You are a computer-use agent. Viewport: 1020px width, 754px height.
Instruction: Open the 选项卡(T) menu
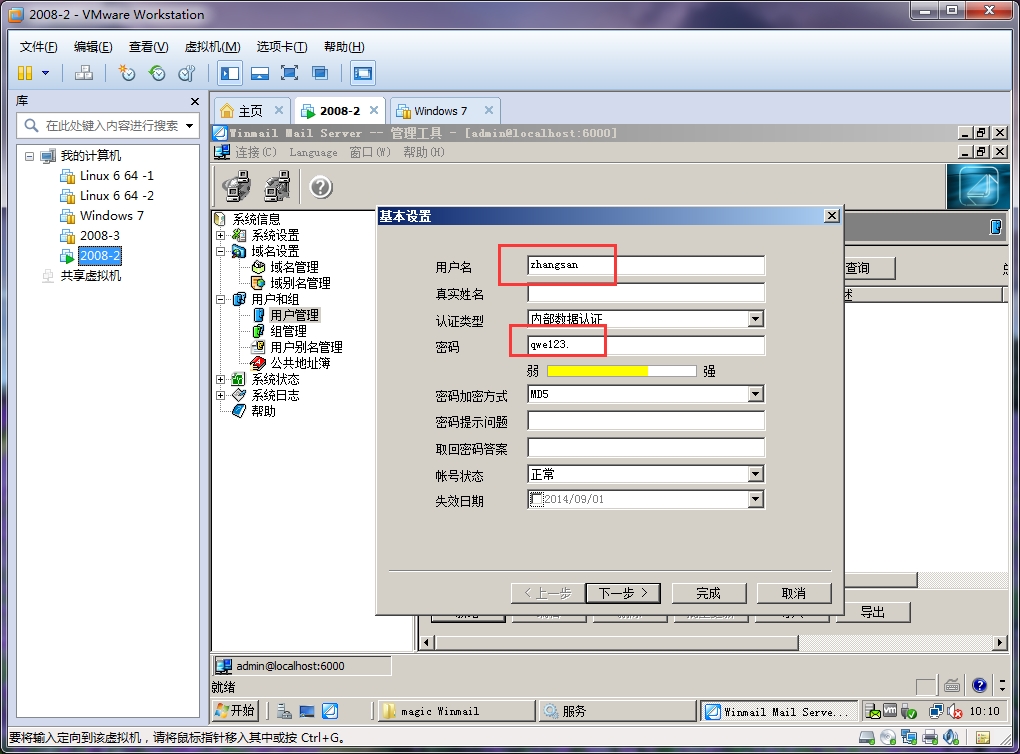click(x=282, y=47)
